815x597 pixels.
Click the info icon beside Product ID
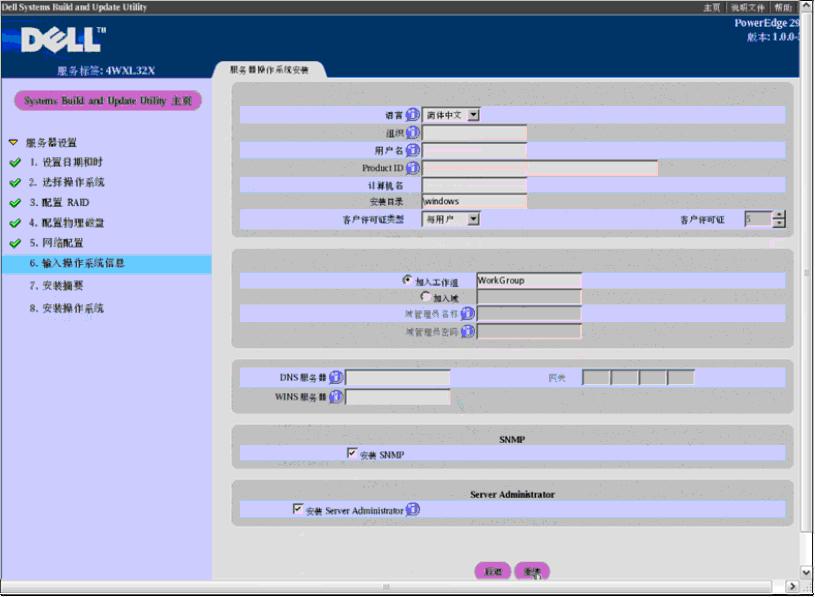coord(412,168)
